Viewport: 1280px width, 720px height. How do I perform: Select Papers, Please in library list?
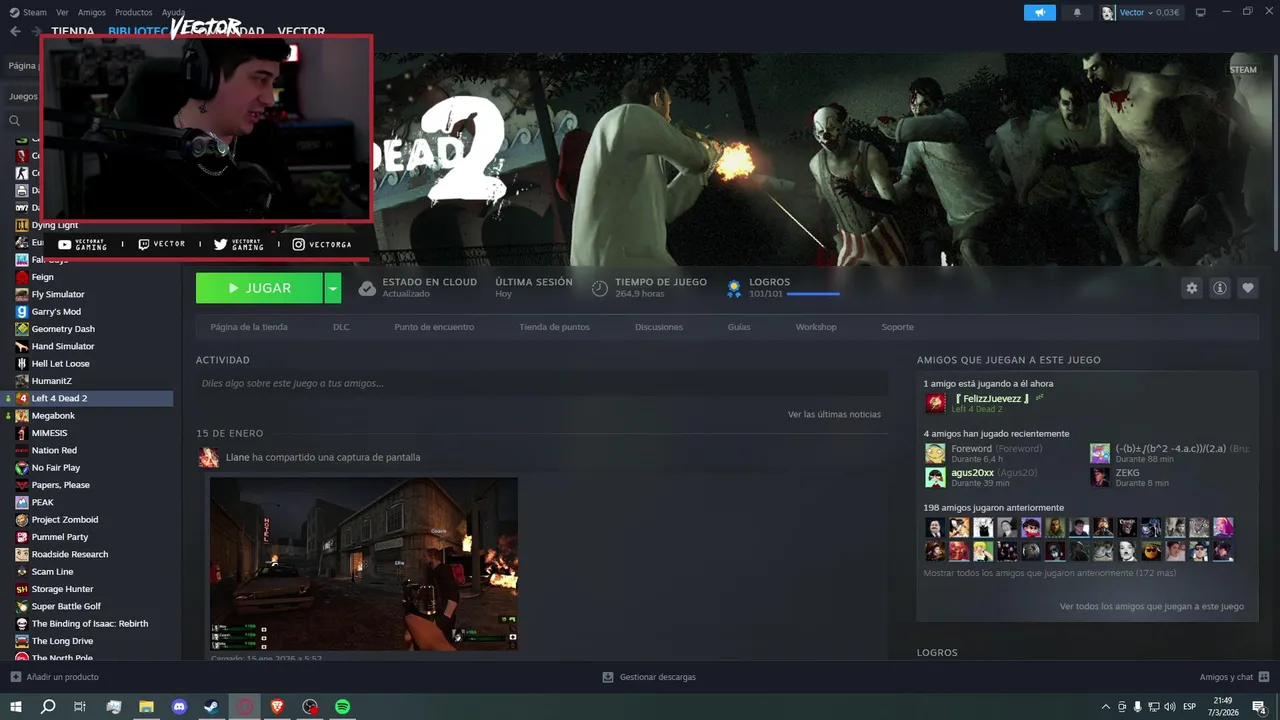(x=88, y=485)
